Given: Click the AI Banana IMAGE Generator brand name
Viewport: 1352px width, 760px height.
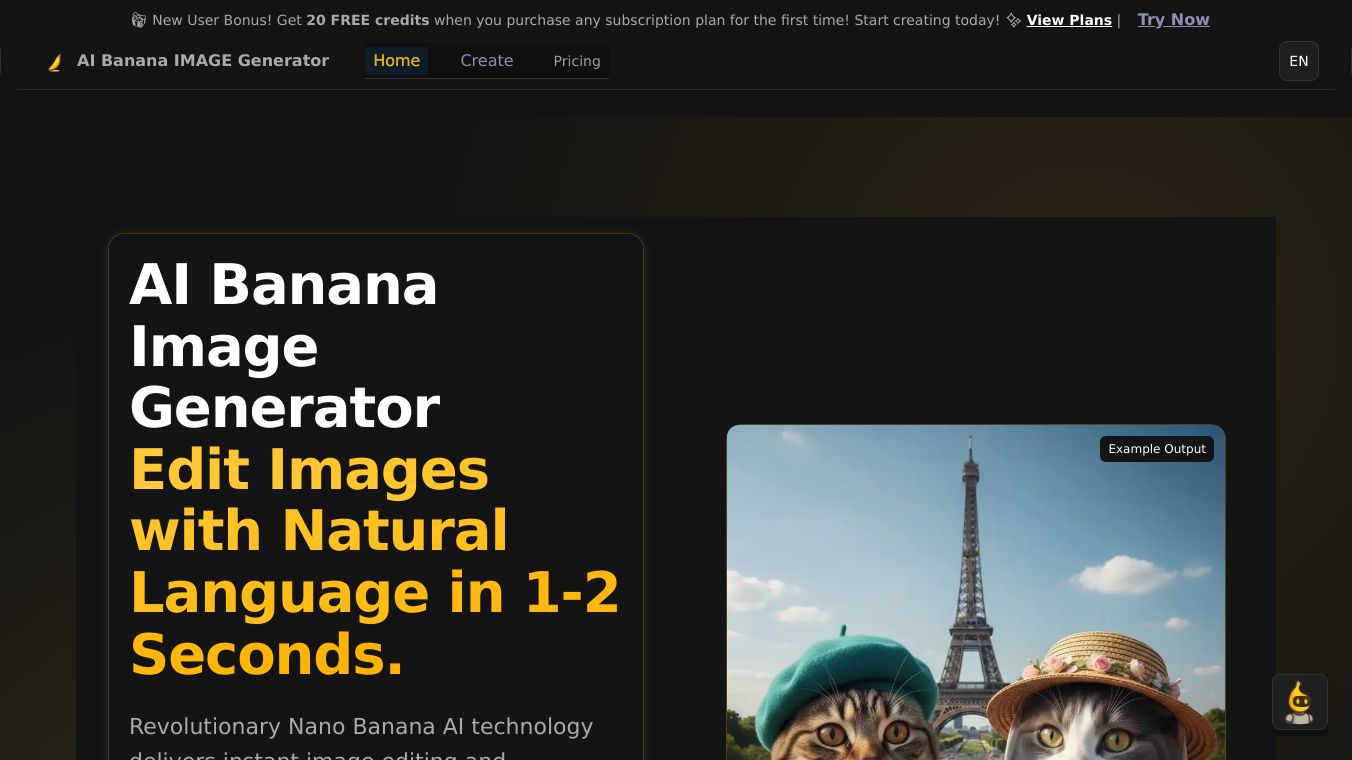Looking at the screenshot, I should coord(203,61).
